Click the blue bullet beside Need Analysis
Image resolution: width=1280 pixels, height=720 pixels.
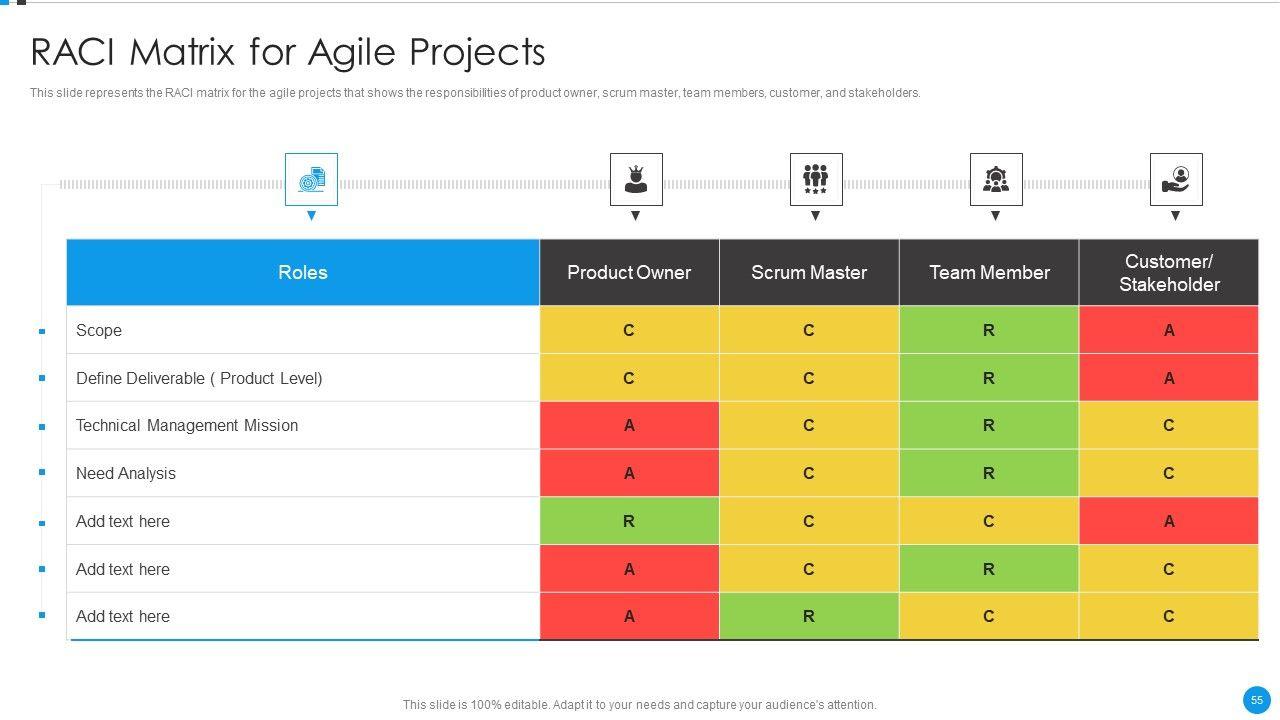pos(42,472)
